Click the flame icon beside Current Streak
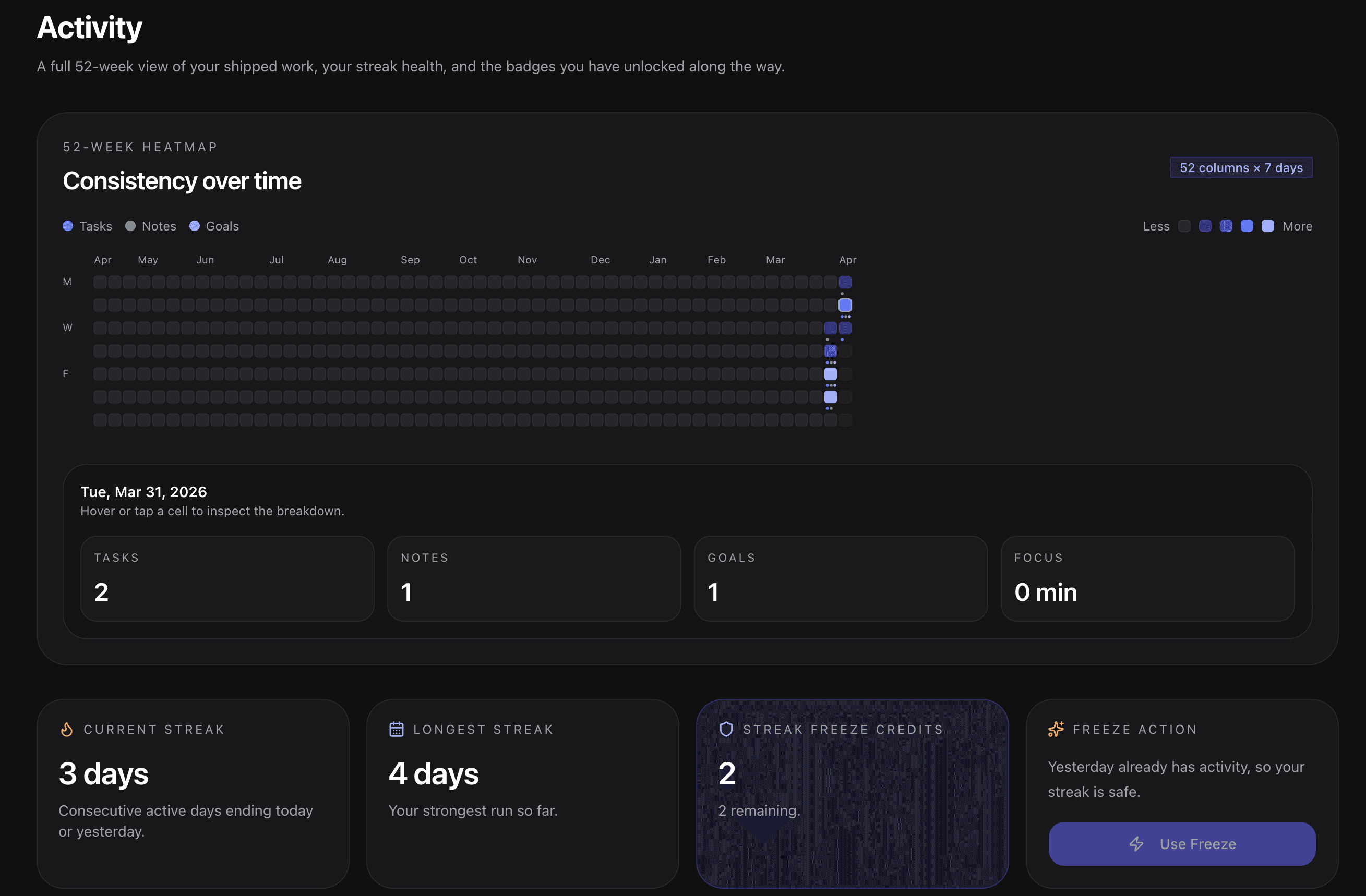 coord(67,729)
